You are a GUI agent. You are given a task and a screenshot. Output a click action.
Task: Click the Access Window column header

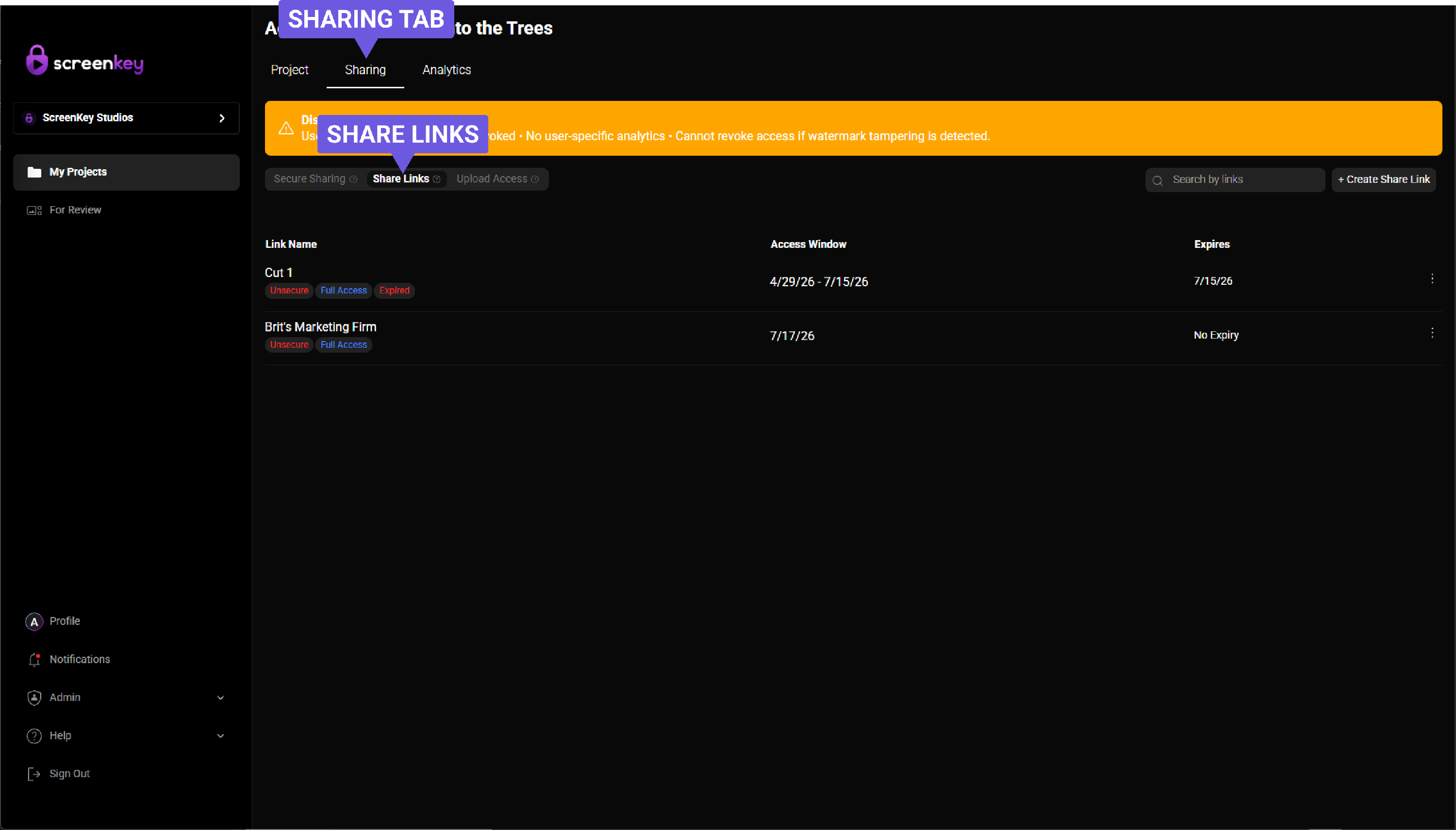(x=808, y=244)
